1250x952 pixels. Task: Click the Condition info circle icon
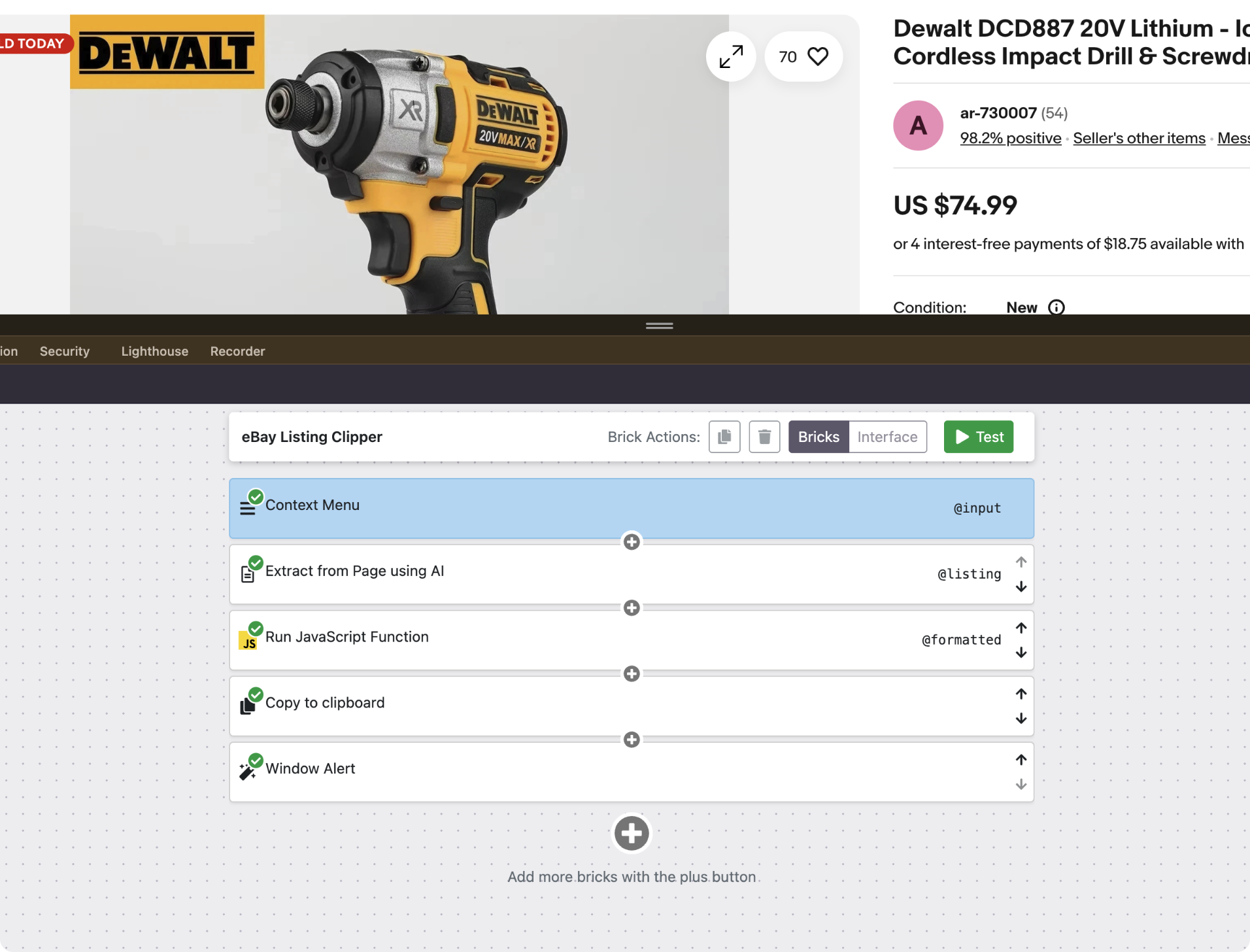click(1056, 307)
